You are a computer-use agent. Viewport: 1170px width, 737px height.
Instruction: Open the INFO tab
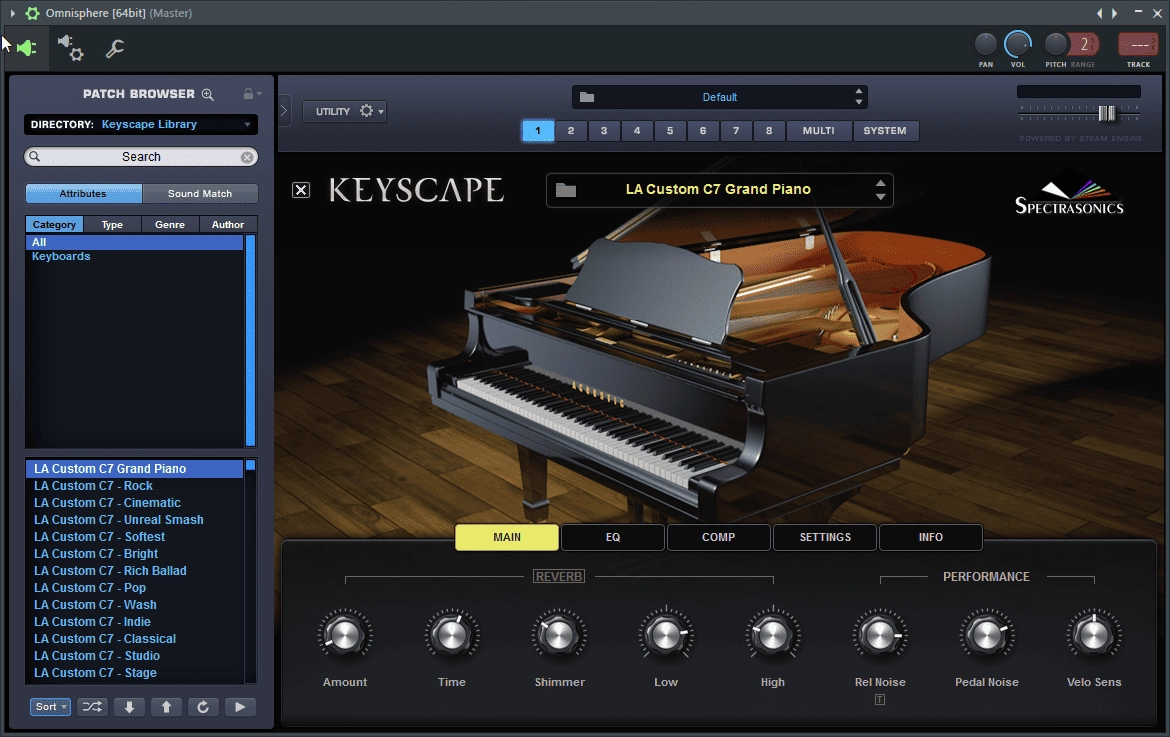(x=930, y=537)
